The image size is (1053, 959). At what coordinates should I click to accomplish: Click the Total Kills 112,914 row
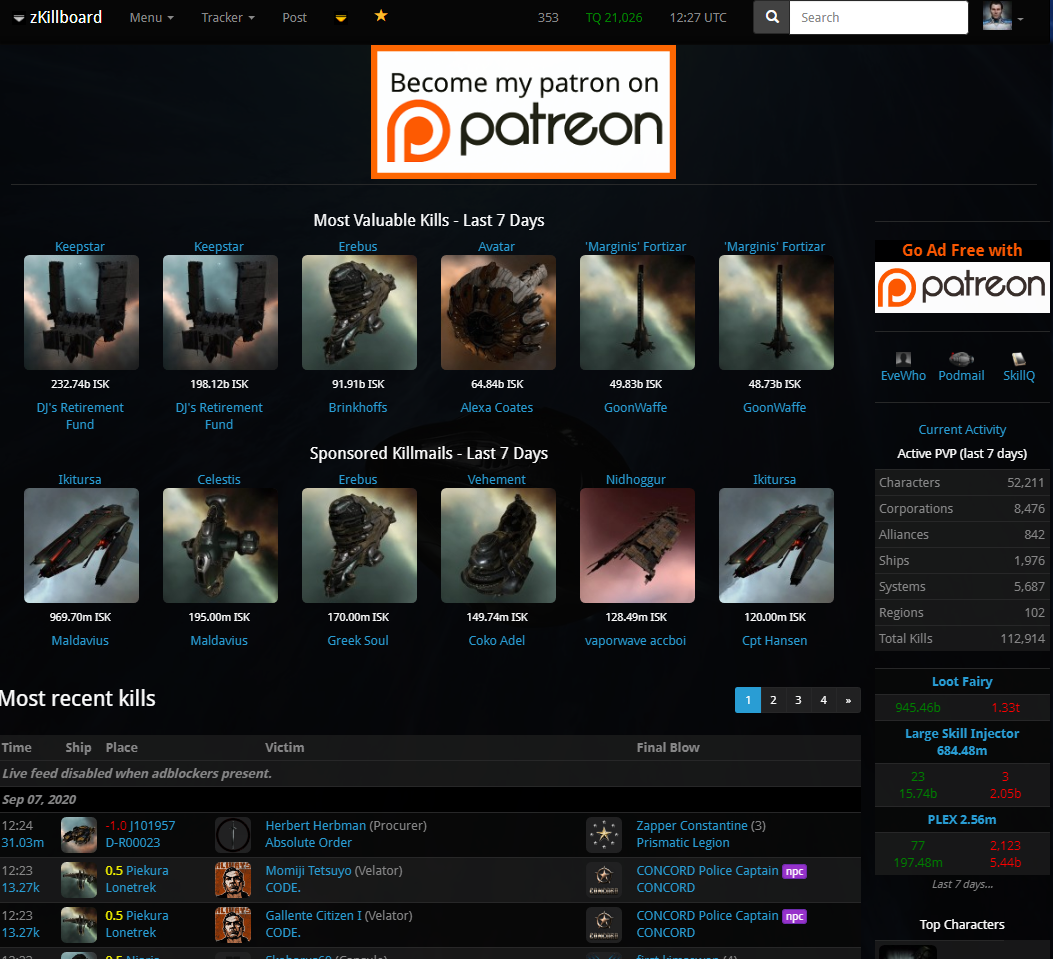pyautogui.click(x=962, y=639)
